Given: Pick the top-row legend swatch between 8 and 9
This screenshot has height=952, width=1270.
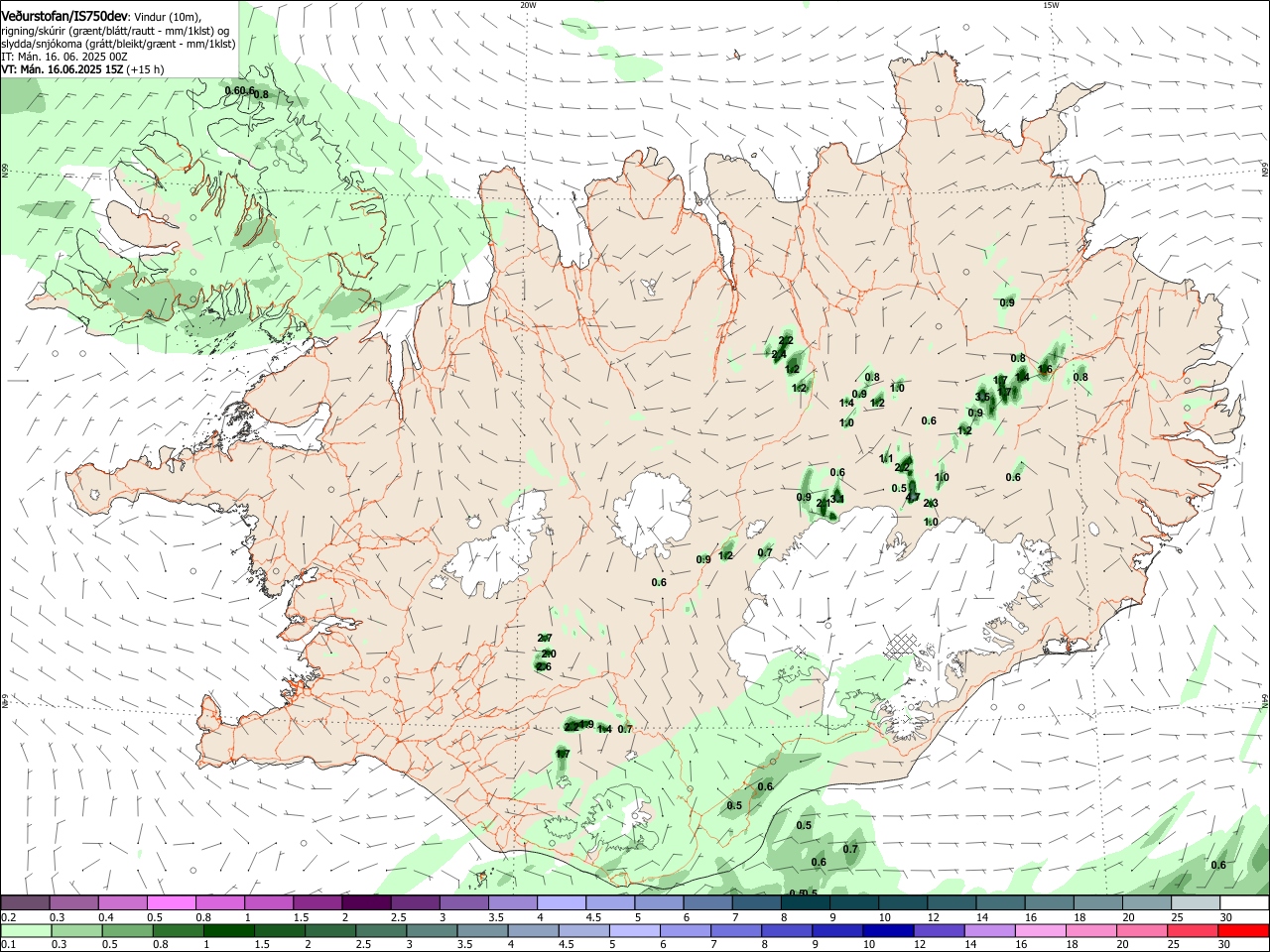Looking at the screenshot, I should coord(805,902).
